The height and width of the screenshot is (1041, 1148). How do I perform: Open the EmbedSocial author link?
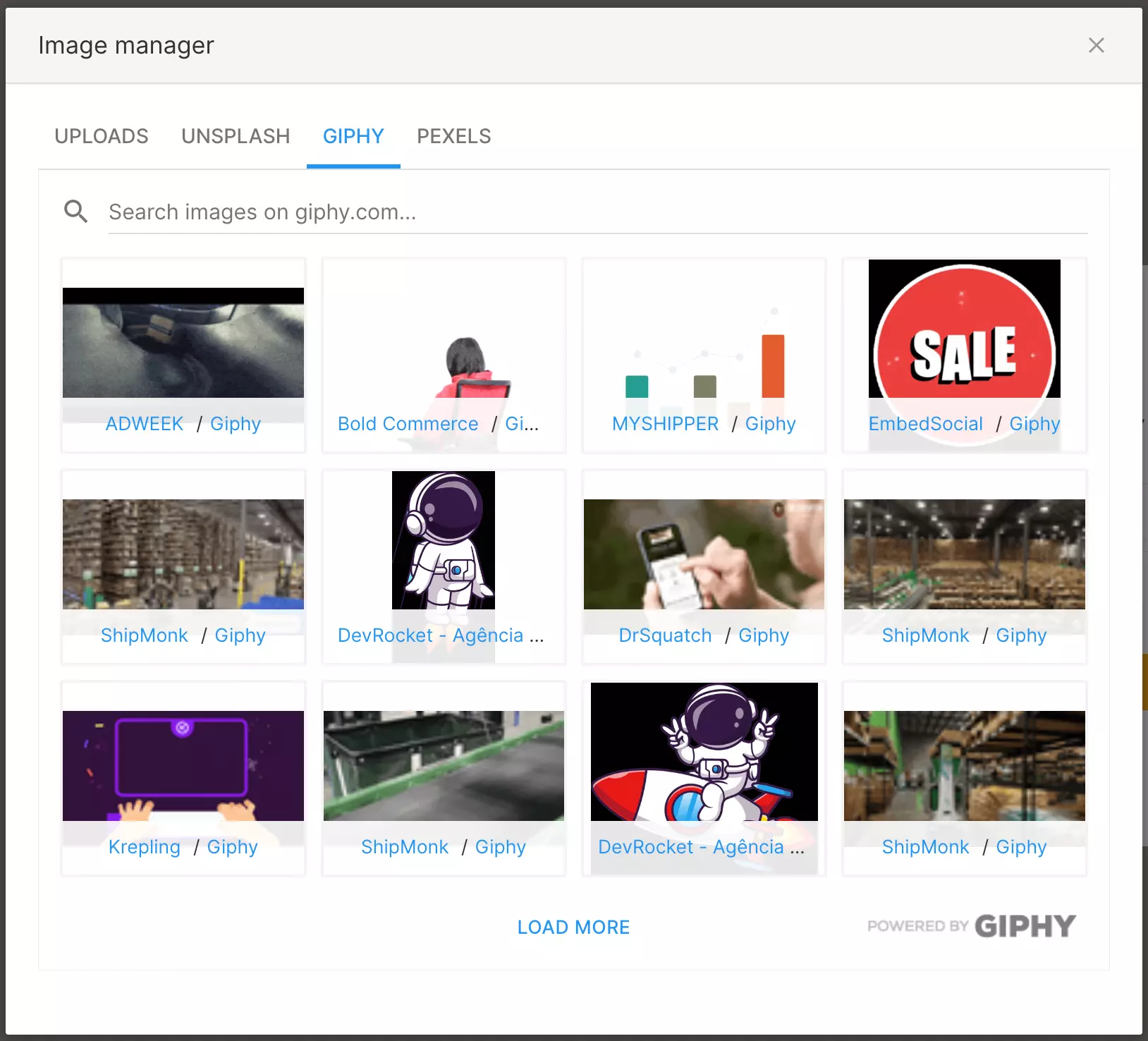(926, 424)
